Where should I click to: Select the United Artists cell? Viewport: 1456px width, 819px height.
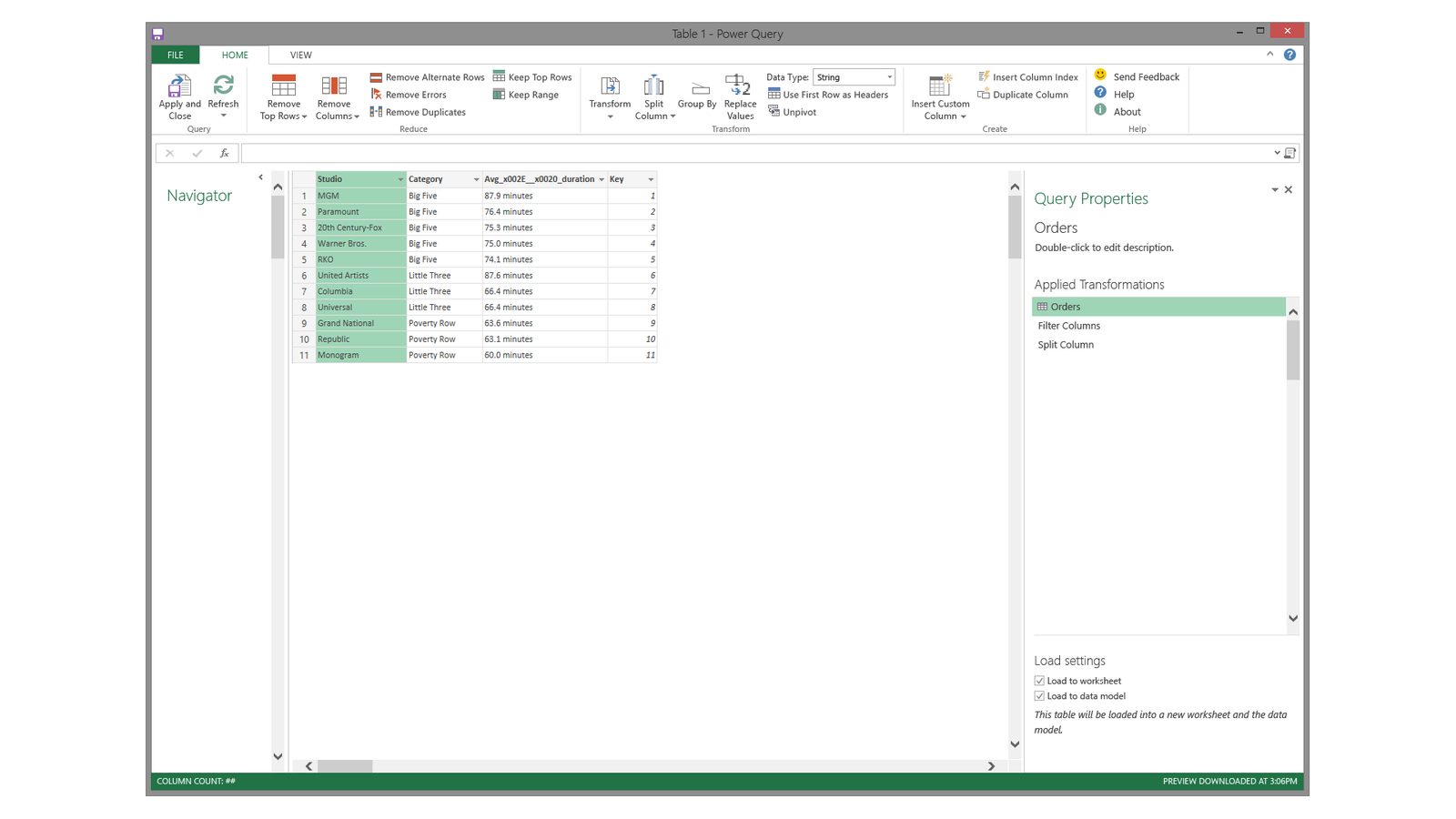[360, 276]
